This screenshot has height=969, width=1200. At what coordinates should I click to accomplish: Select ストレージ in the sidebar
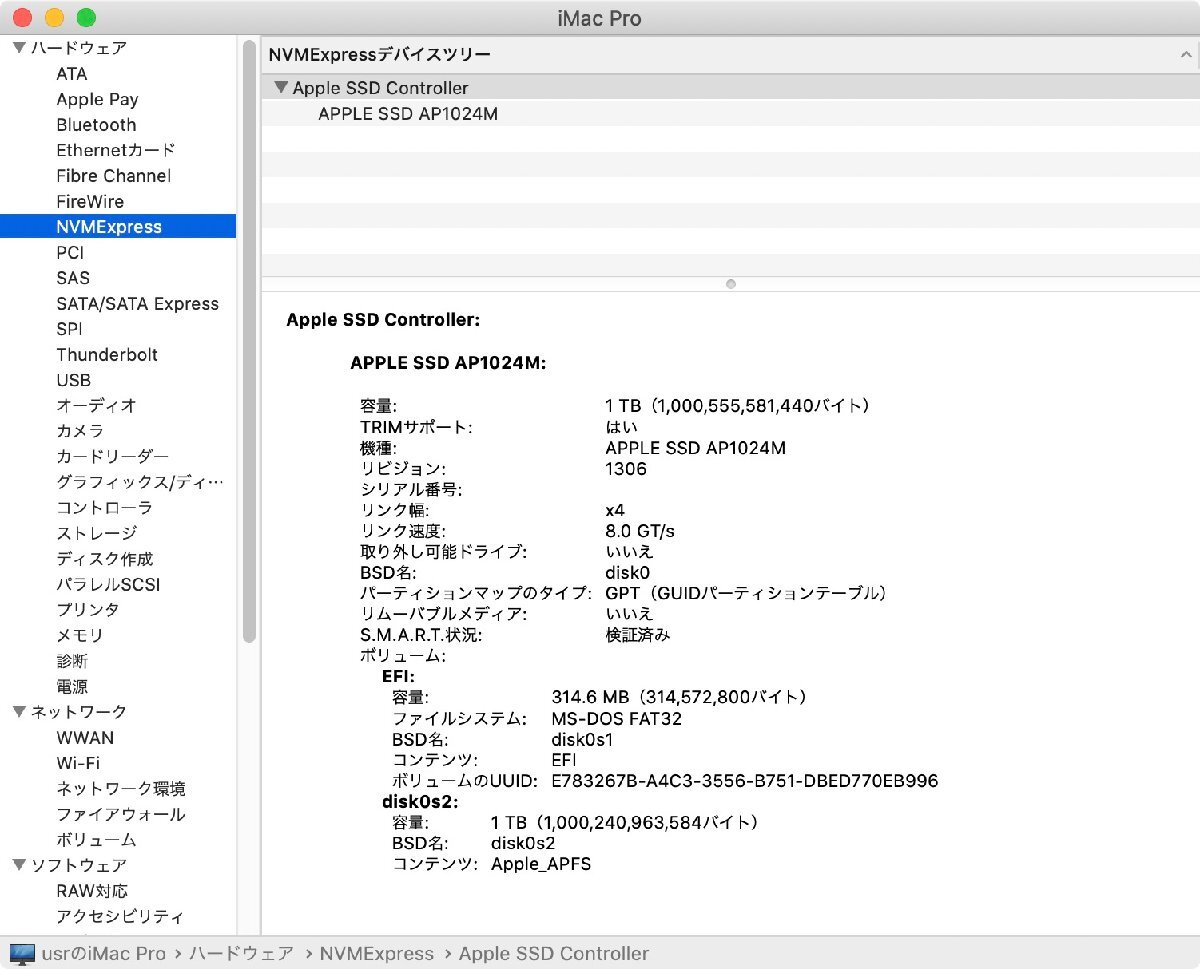point(96,533)
